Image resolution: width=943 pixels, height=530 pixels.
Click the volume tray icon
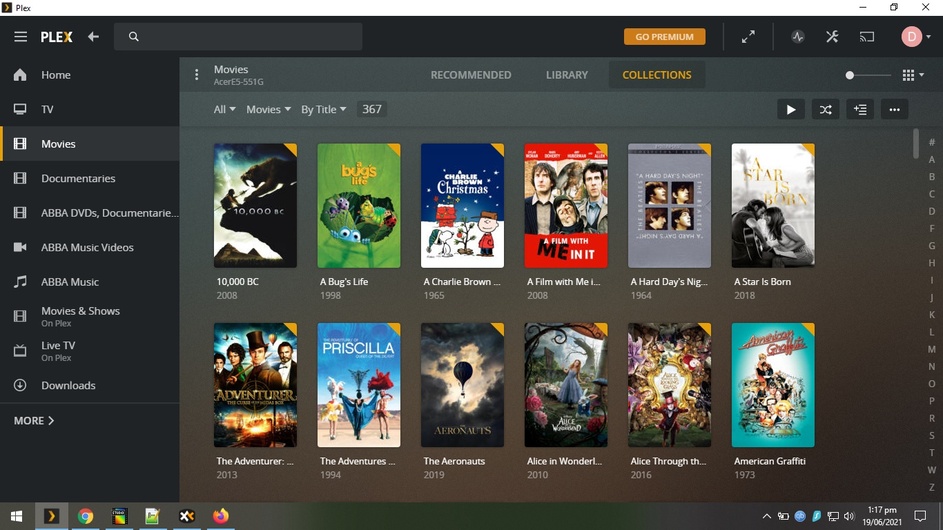[x=849, y=516]
